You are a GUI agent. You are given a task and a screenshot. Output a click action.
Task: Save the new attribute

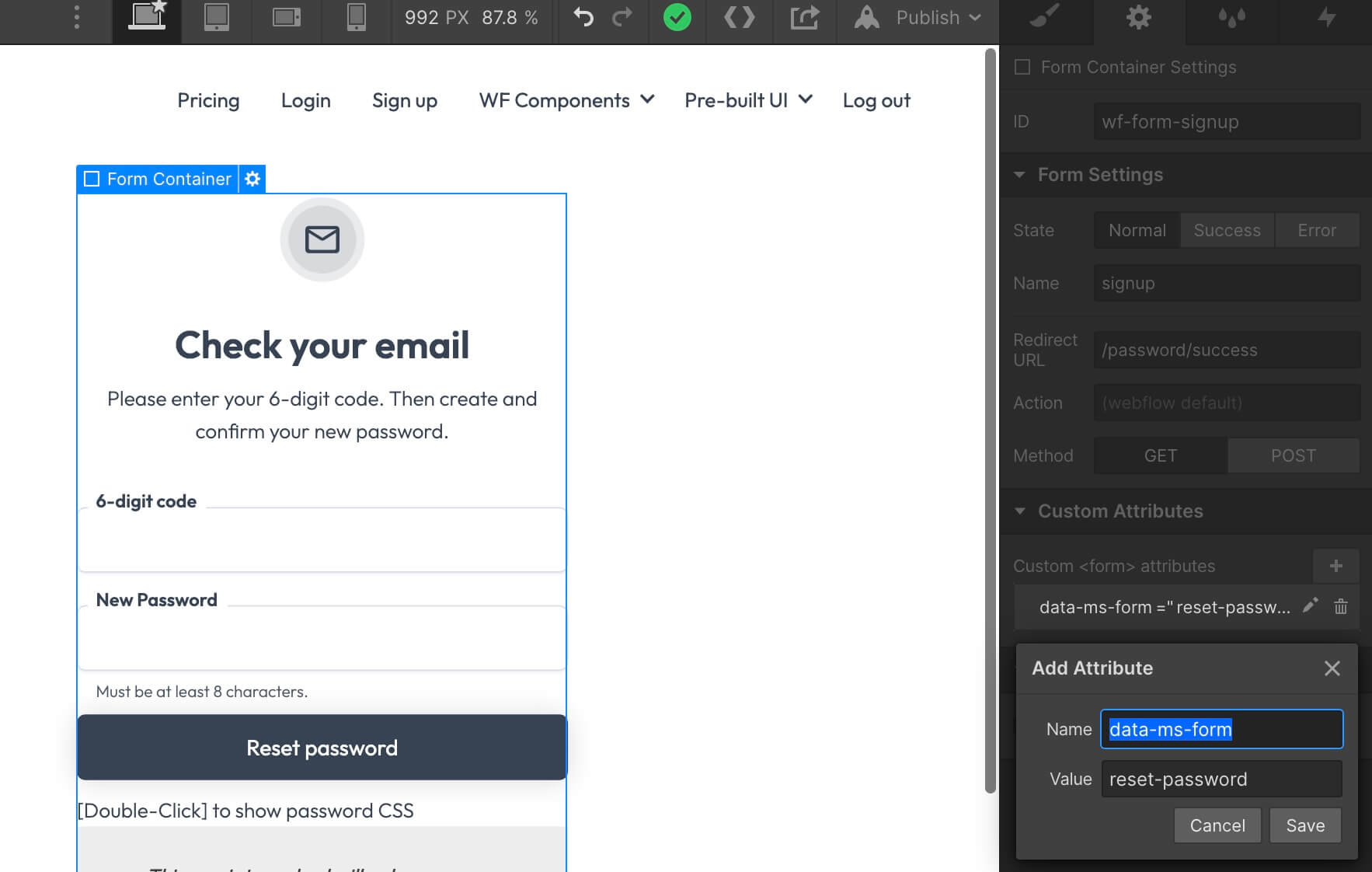pos(1304,825)
